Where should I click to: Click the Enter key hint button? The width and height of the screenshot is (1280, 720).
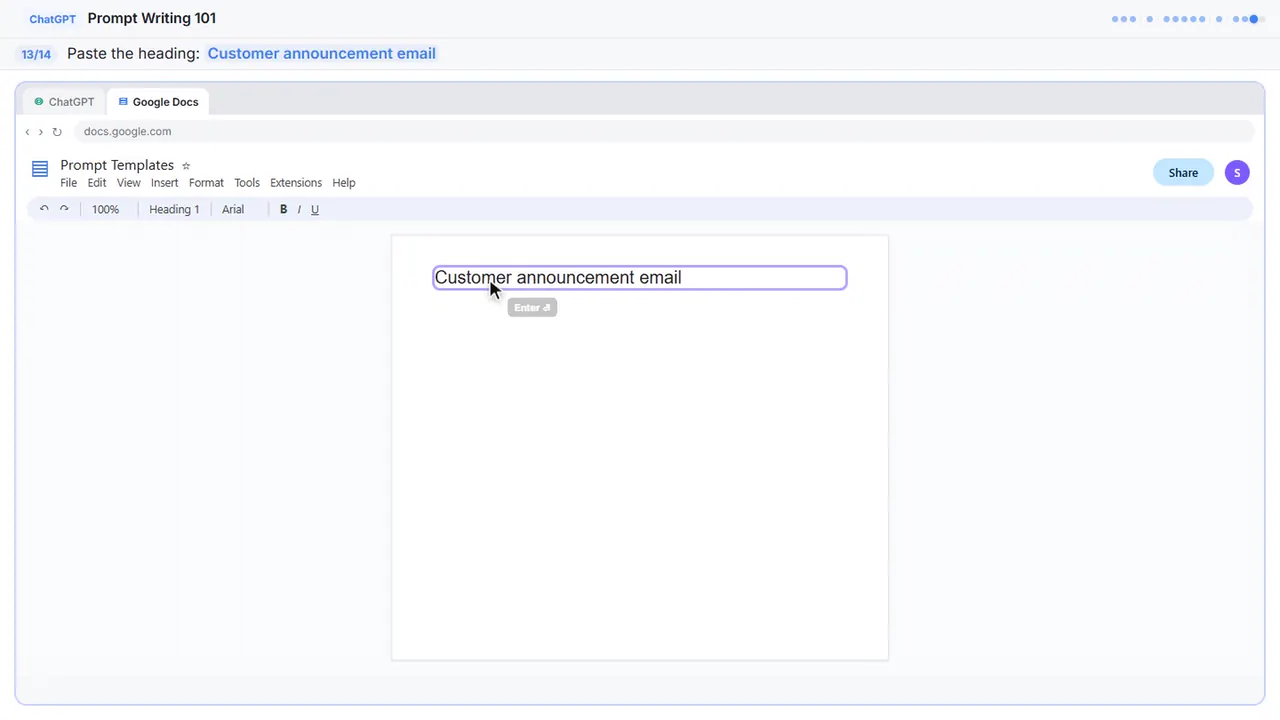click(532, 308)
